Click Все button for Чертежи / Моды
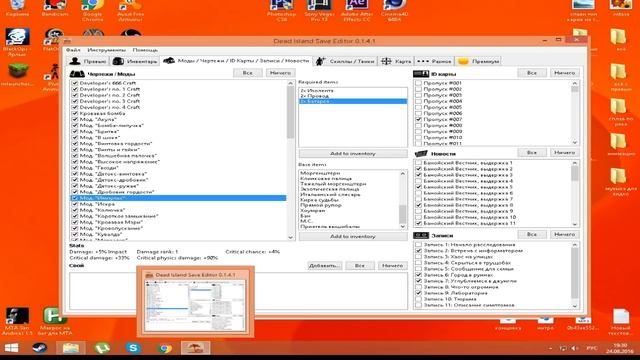The width and height of the screenshot is (640, 360). coord(248,73)
